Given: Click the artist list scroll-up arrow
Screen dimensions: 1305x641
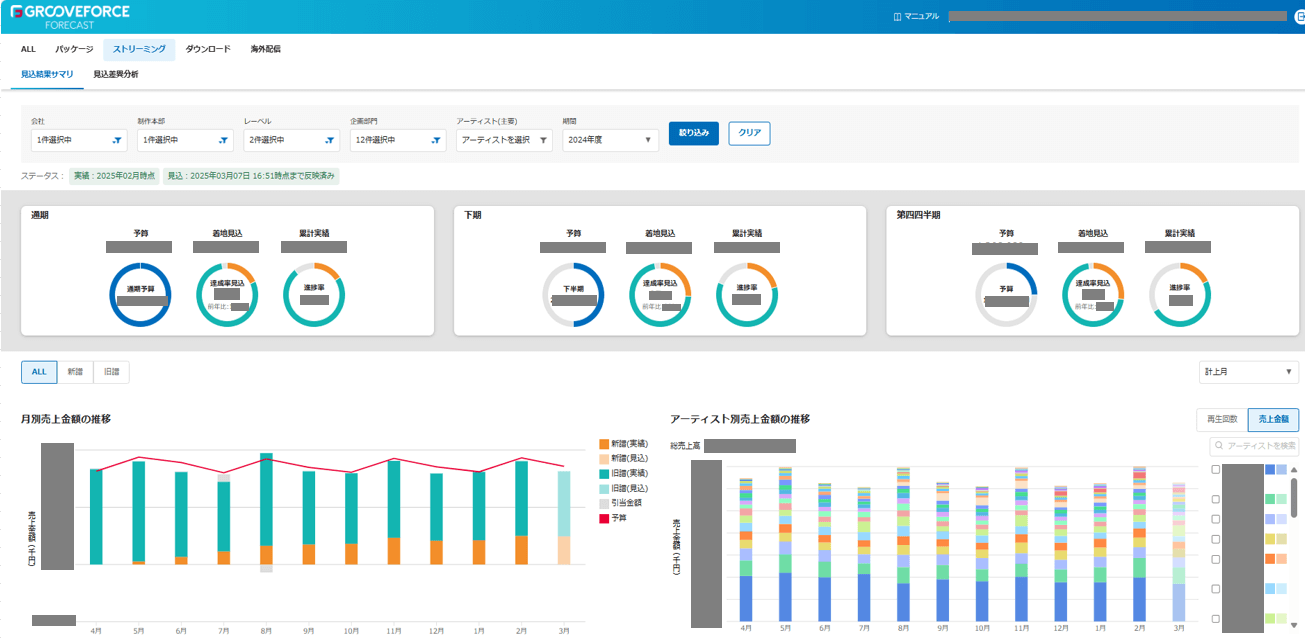Looking at the screenshot, I should [1295, 468].
